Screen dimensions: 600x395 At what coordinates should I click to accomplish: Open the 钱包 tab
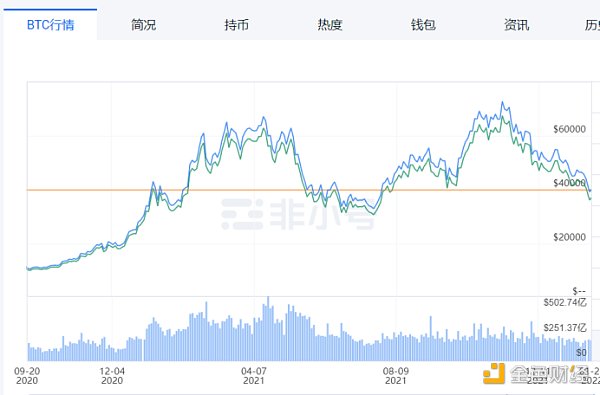[423, 25]
